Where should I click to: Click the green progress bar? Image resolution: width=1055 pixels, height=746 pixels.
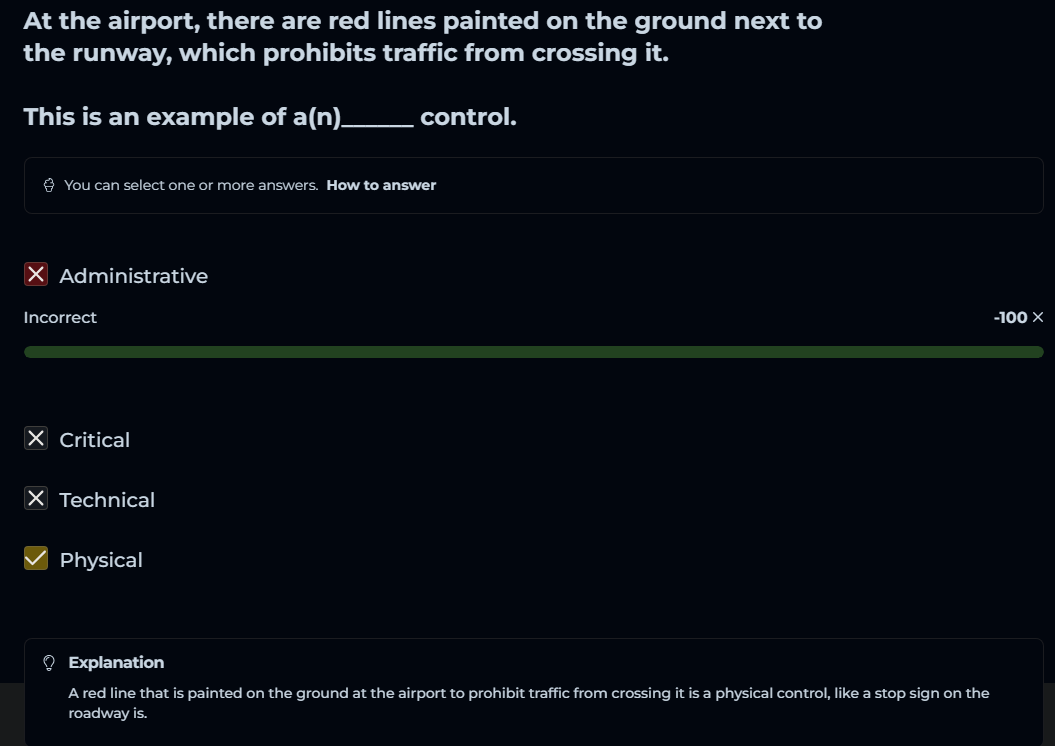pyautogui.click(x=533, y=352)
